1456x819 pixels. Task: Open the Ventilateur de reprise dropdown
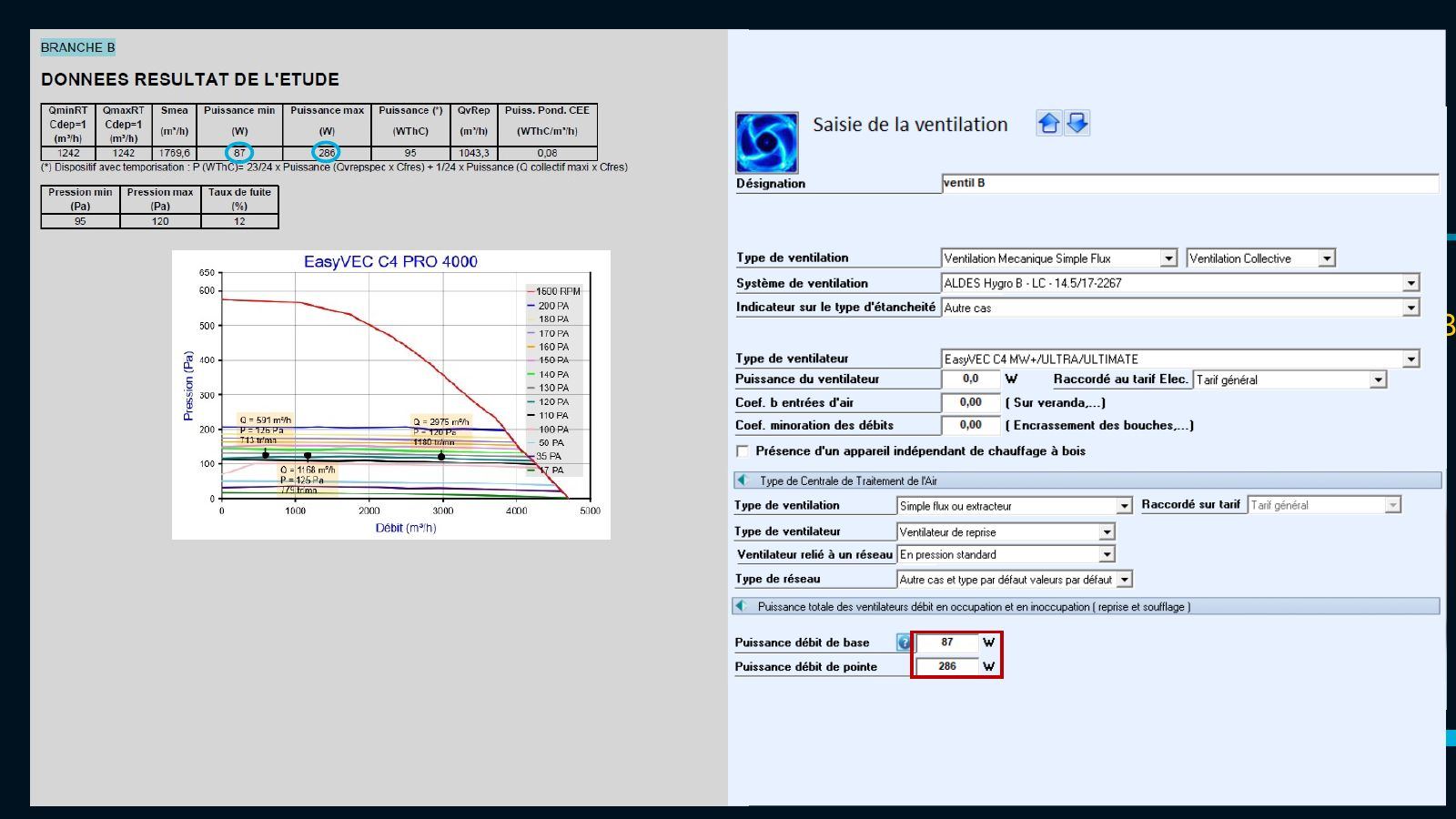[1107, 532]
